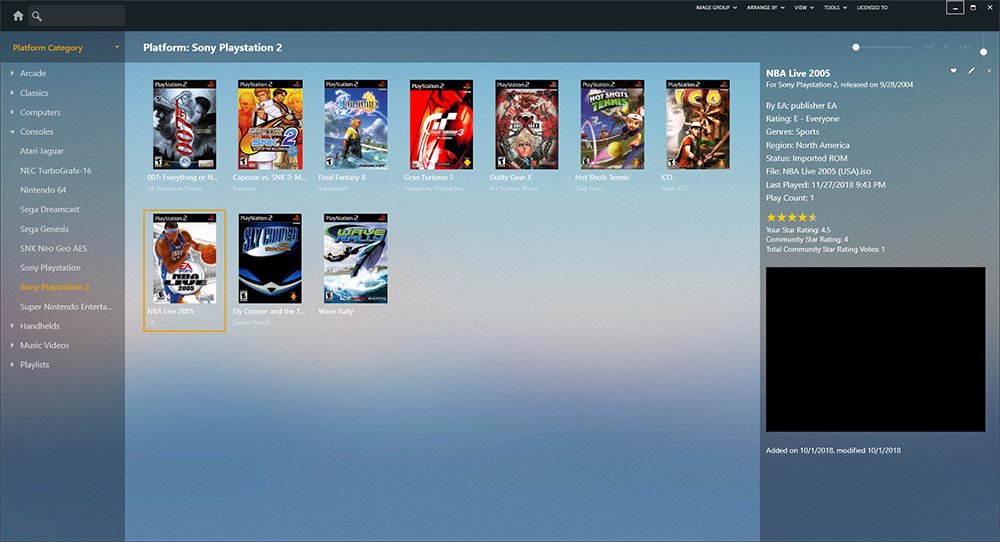Click the 'Play Count: 1' text
This screenshot has width=1000, height=542.
[x=790, y=198]
